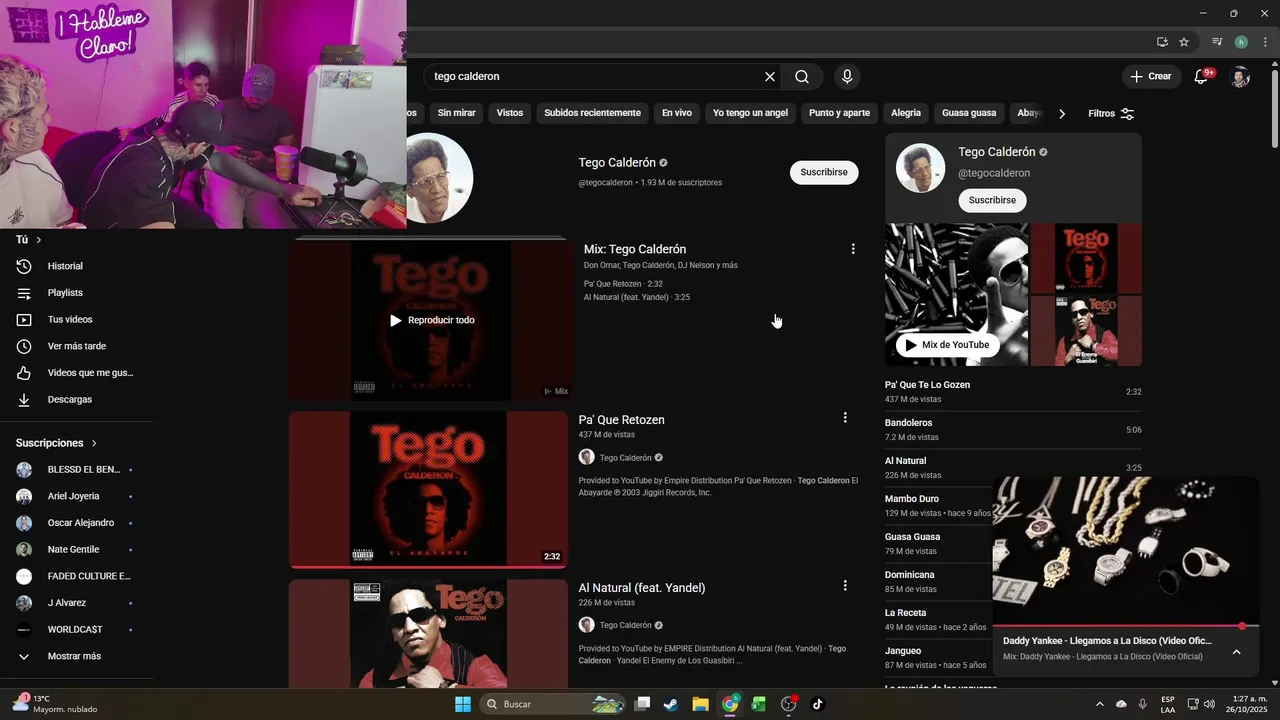This screenshot has height=720, width=1280.
Task: Expand the Tú section chevron
Action: [x=39, y=240]
